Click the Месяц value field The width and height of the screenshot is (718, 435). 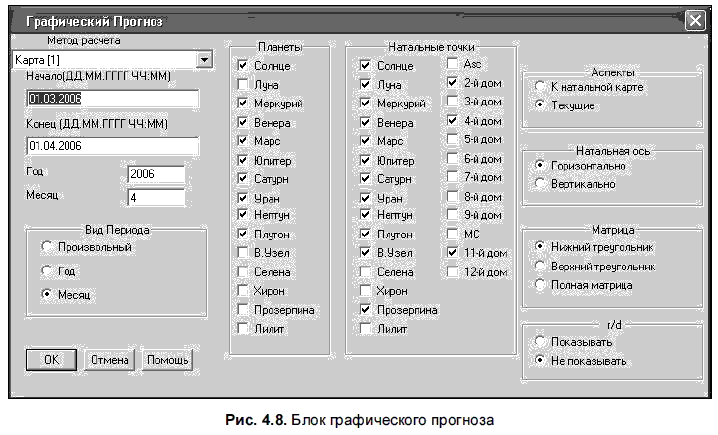[156, 198]
